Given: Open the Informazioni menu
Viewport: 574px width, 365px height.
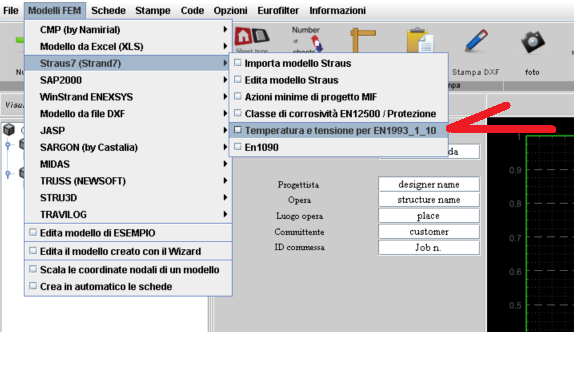Looking at the screenshot, I should pyautogui.click(x=337, y=11).
